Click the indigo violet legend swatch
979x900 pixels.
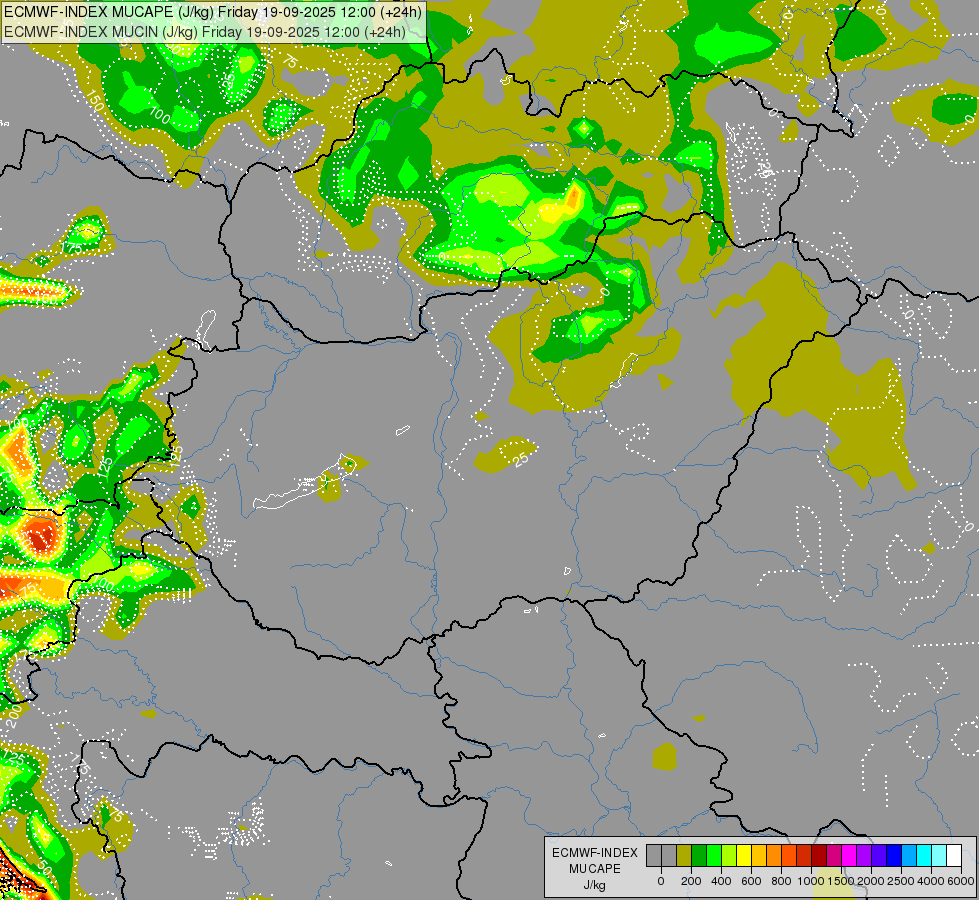point(880,855)
